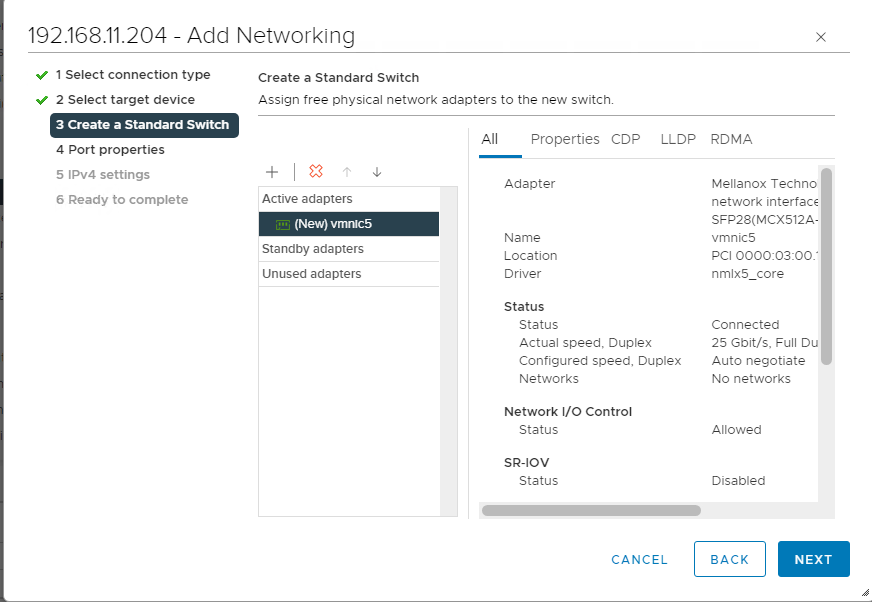Image resolution: width=872 pixels, height=602 pixels.
Task: Select the vmnic5 network adapter icon
Action: click(x=283, y=224)
